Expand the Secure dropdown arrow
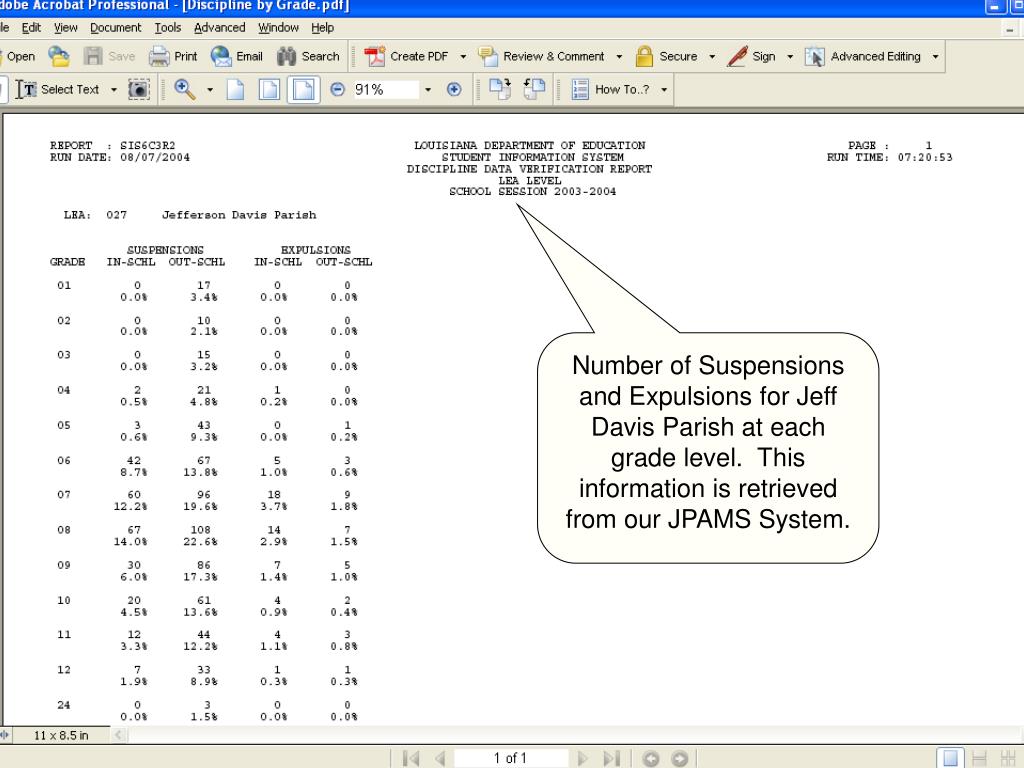This screenshot has height=768, width=1024. [x=712, y=57]
